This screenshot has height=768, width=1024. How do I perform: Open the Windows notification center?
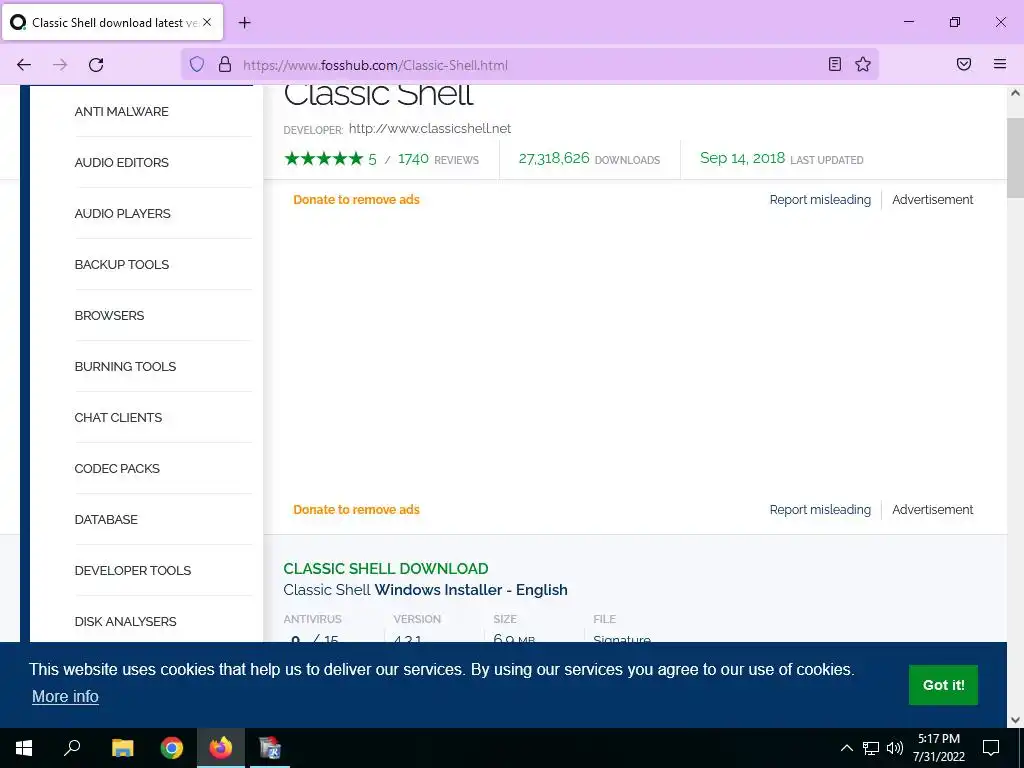[991, 748]
